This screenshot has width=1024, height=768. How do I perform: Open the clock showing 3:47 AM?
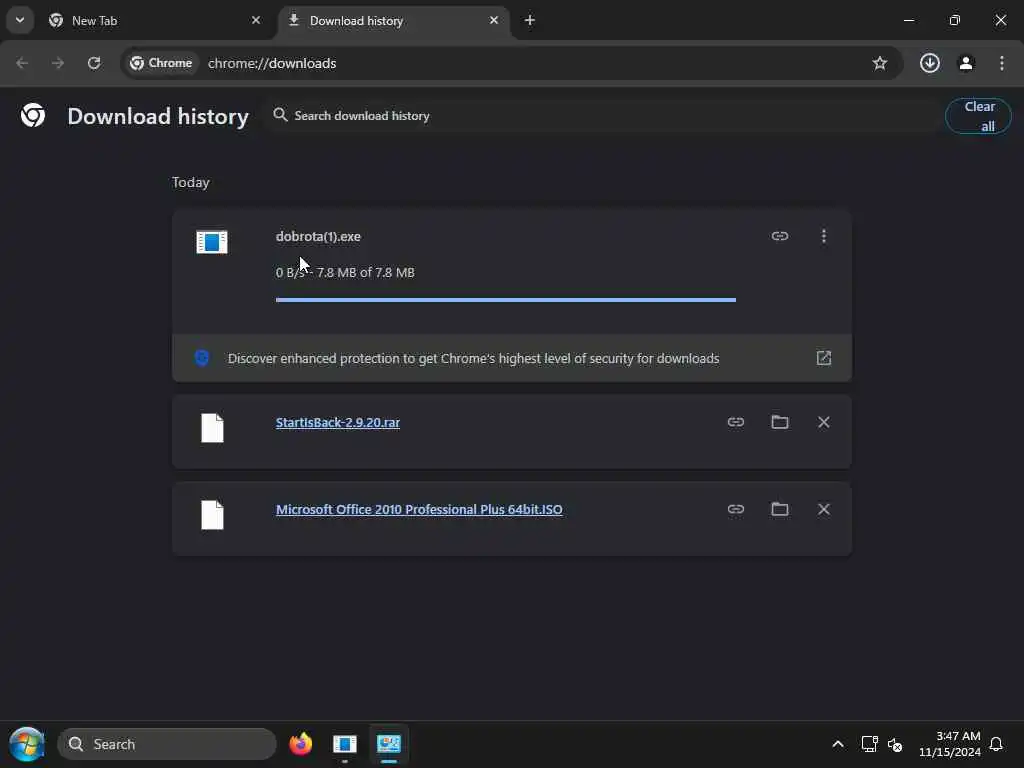tap(950, 744)
